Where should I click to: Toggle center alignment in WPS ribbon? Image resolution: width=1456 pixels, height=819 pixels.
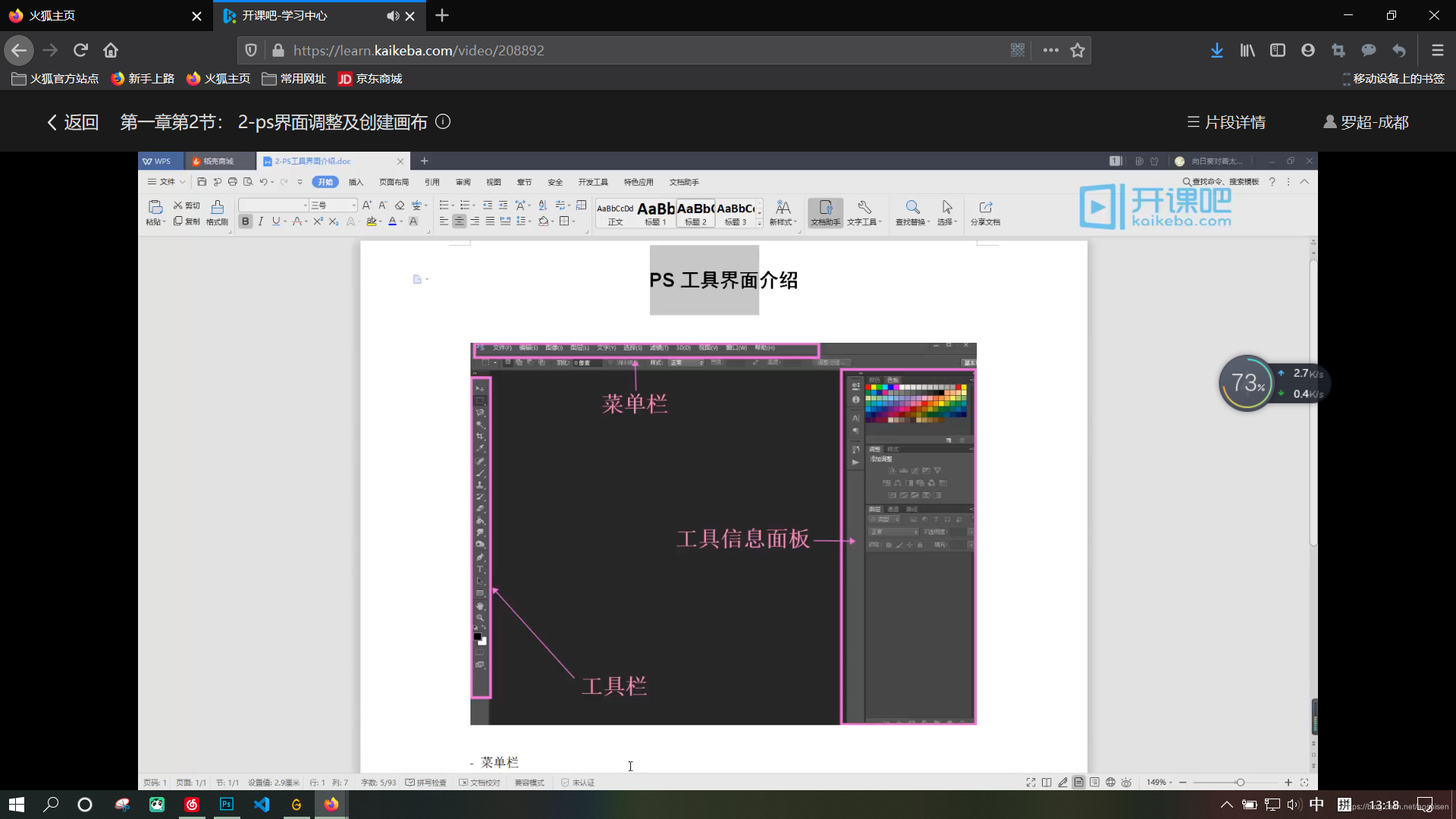pos(460,221)
